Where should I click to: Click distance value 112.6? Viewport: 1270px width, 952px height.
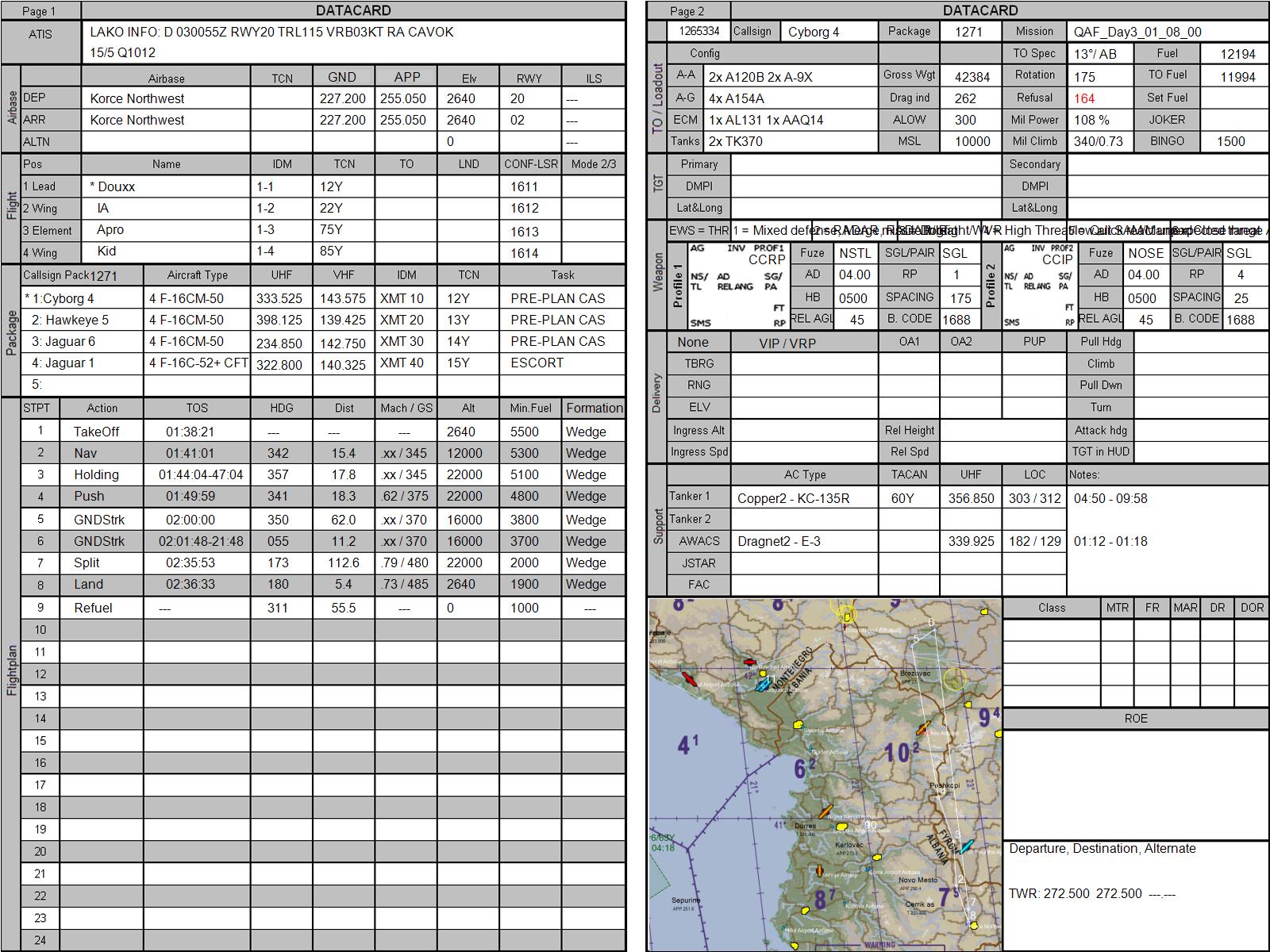[x=344, y=563]
